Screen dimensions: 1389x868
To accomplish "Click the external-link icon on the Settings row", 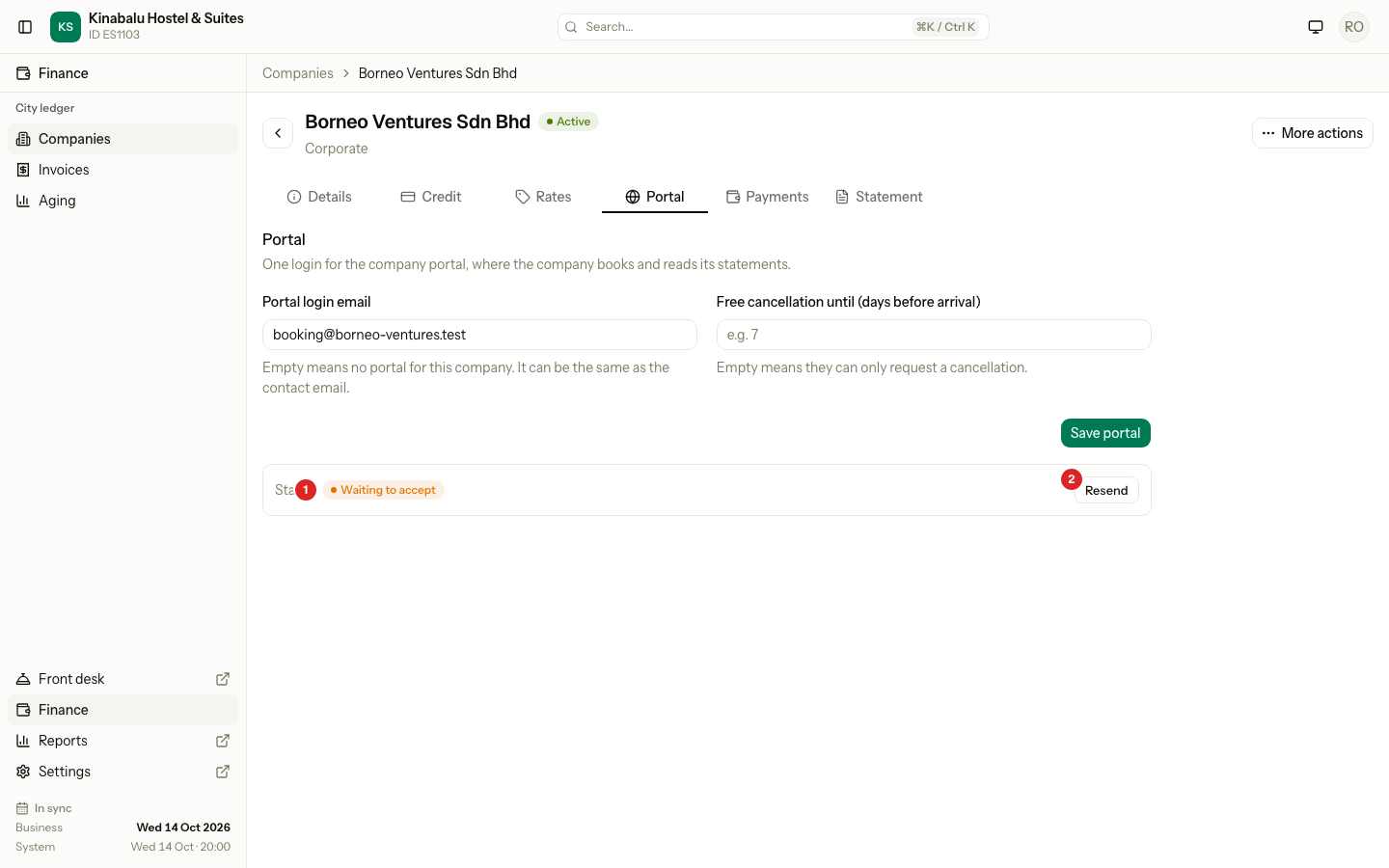I will (x=223, y=772).
